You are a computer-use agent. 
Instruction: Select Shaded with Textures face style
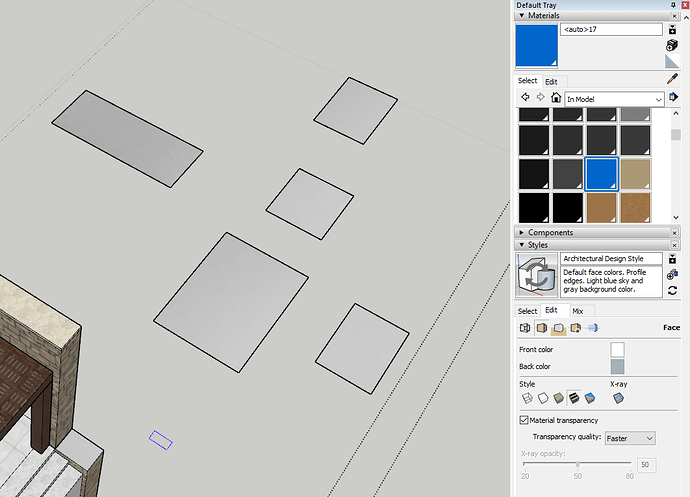click(x=574, y=398)
